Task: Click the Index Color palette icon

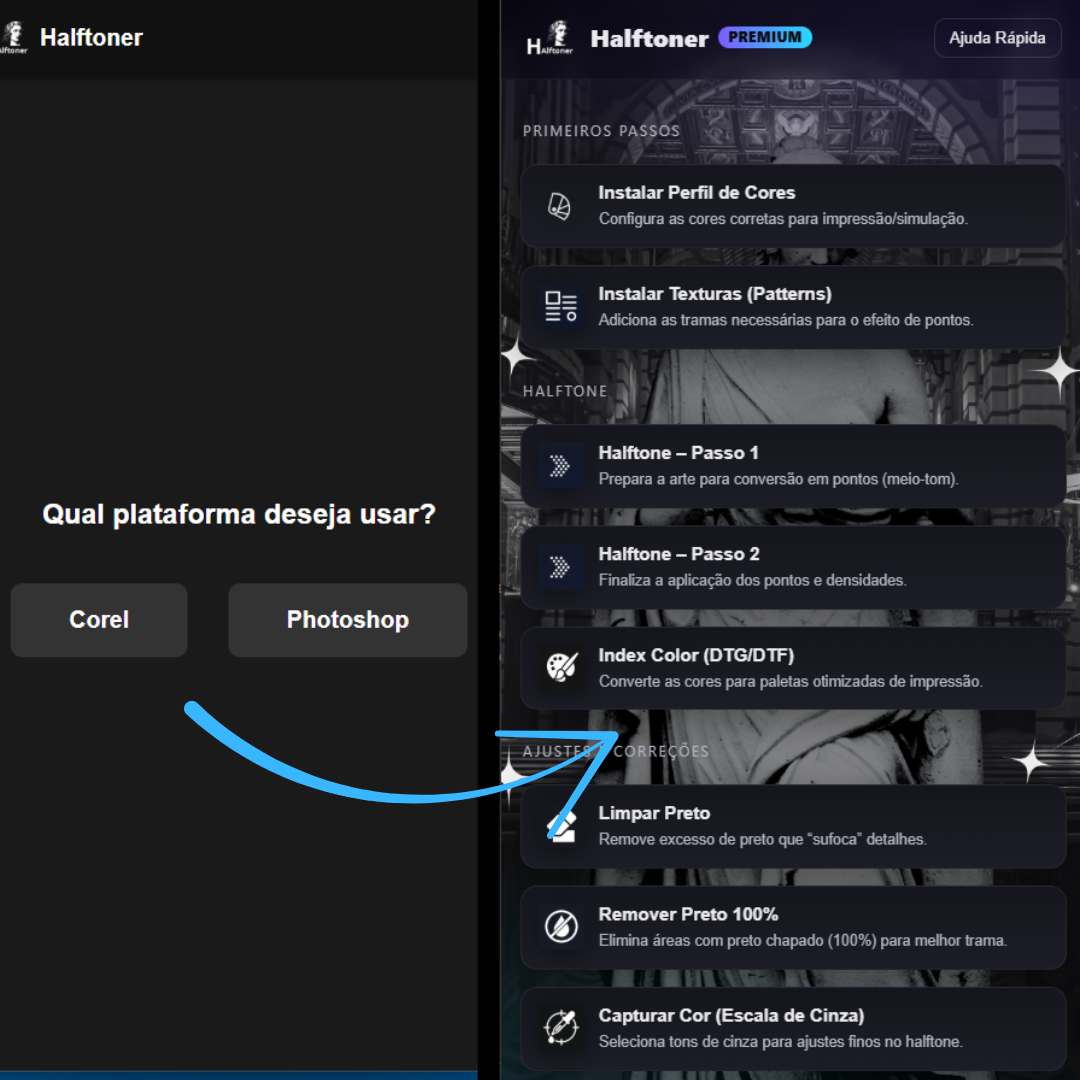Action: 560,668
